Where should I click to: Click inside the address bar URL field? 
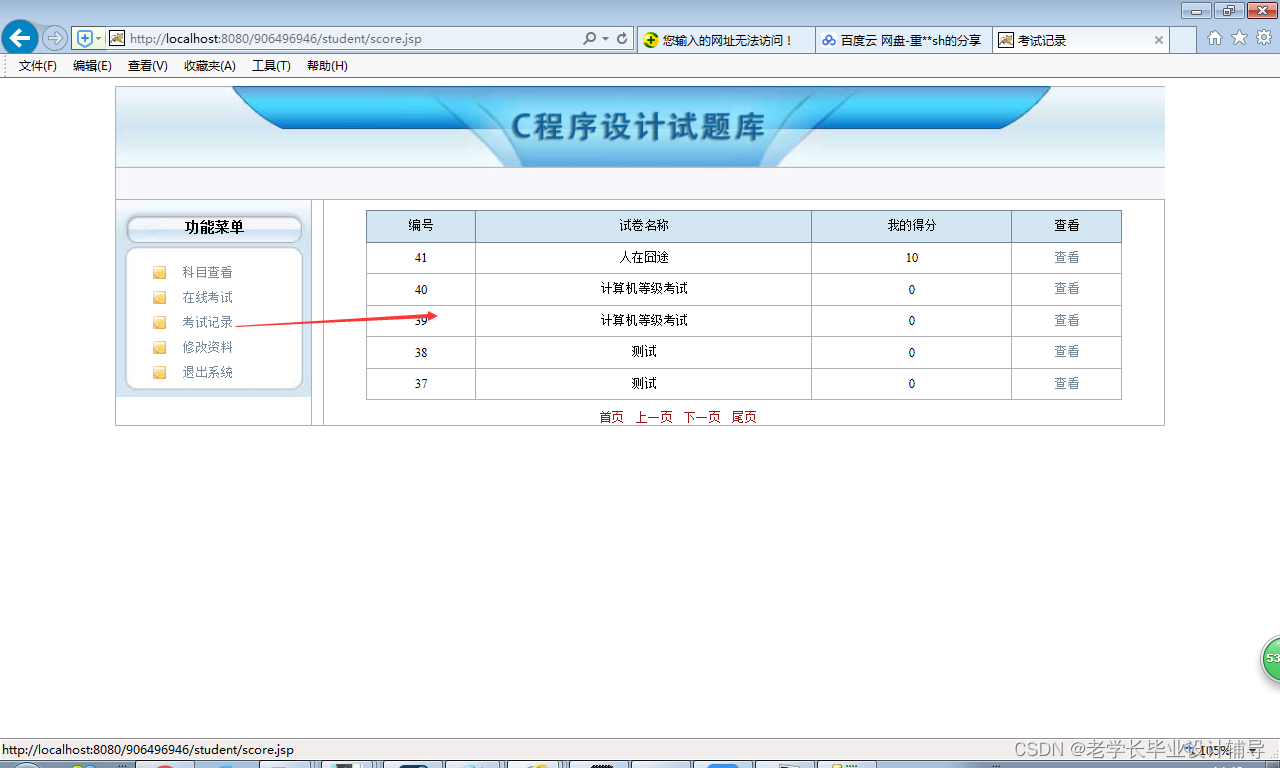[300, 38]
